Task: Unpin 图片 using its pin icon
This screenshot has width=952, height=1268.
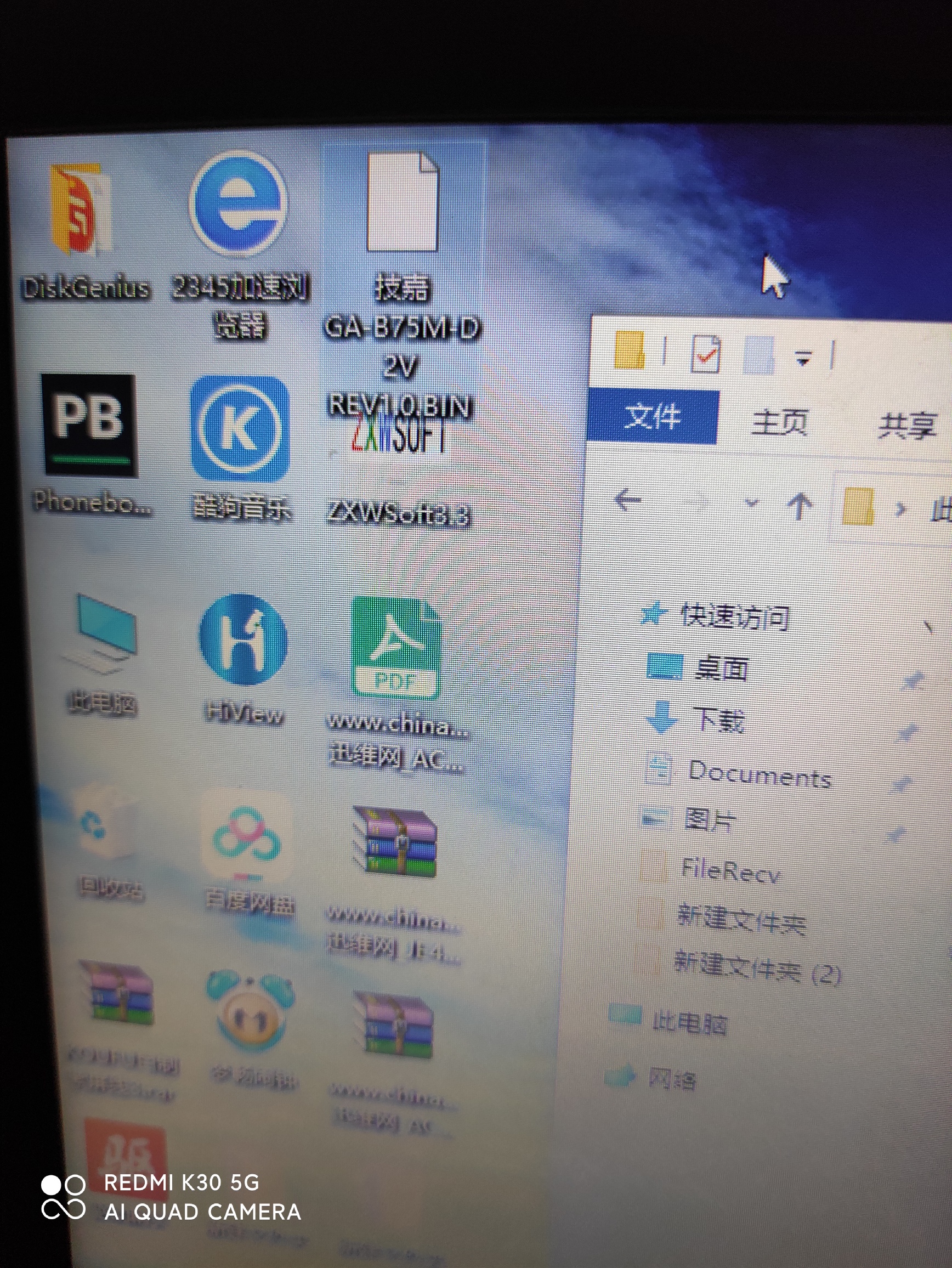Action: (897, 835)
